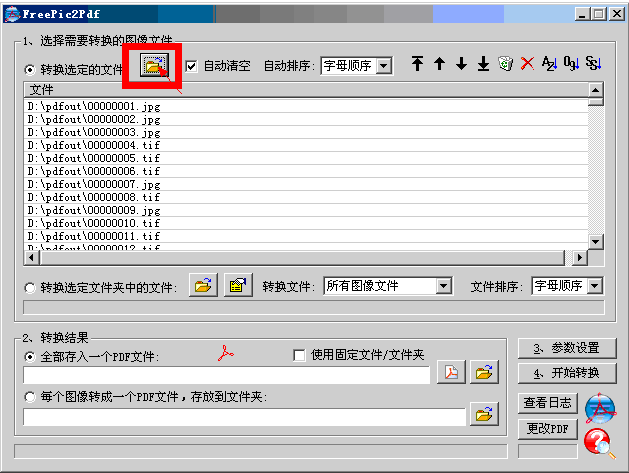Screen dimensions: 629x473
Task: Open the add image files folder button
Action: tap(154, 65)
